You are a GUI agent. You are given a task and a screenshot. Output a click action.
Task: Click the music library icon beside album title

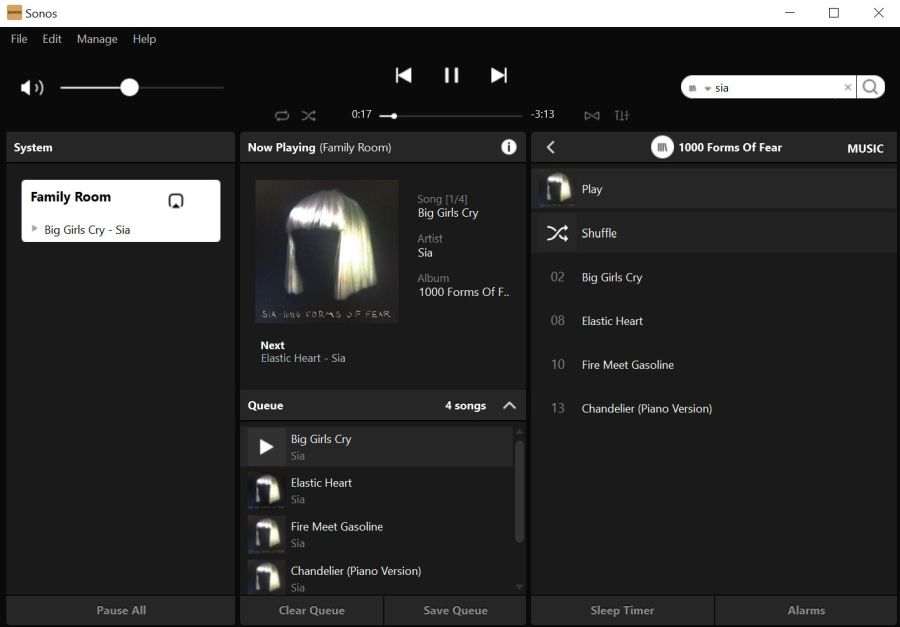click(662, 148)
